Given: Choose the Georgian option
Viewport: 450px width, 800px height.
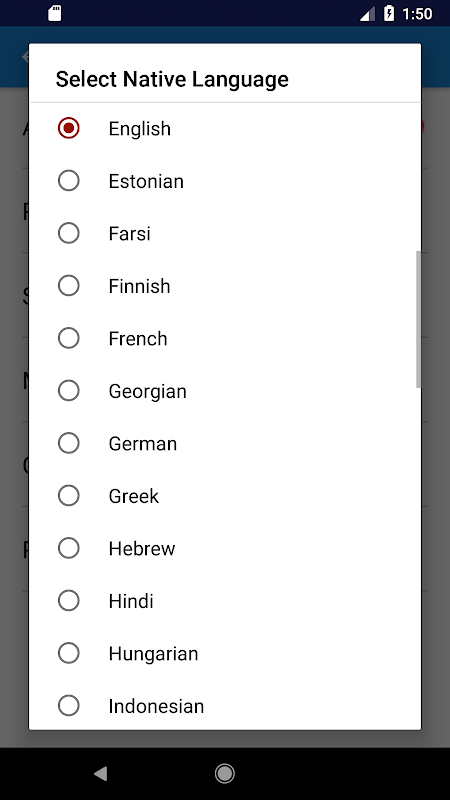Looking at the screenshot, I should 224,391.
